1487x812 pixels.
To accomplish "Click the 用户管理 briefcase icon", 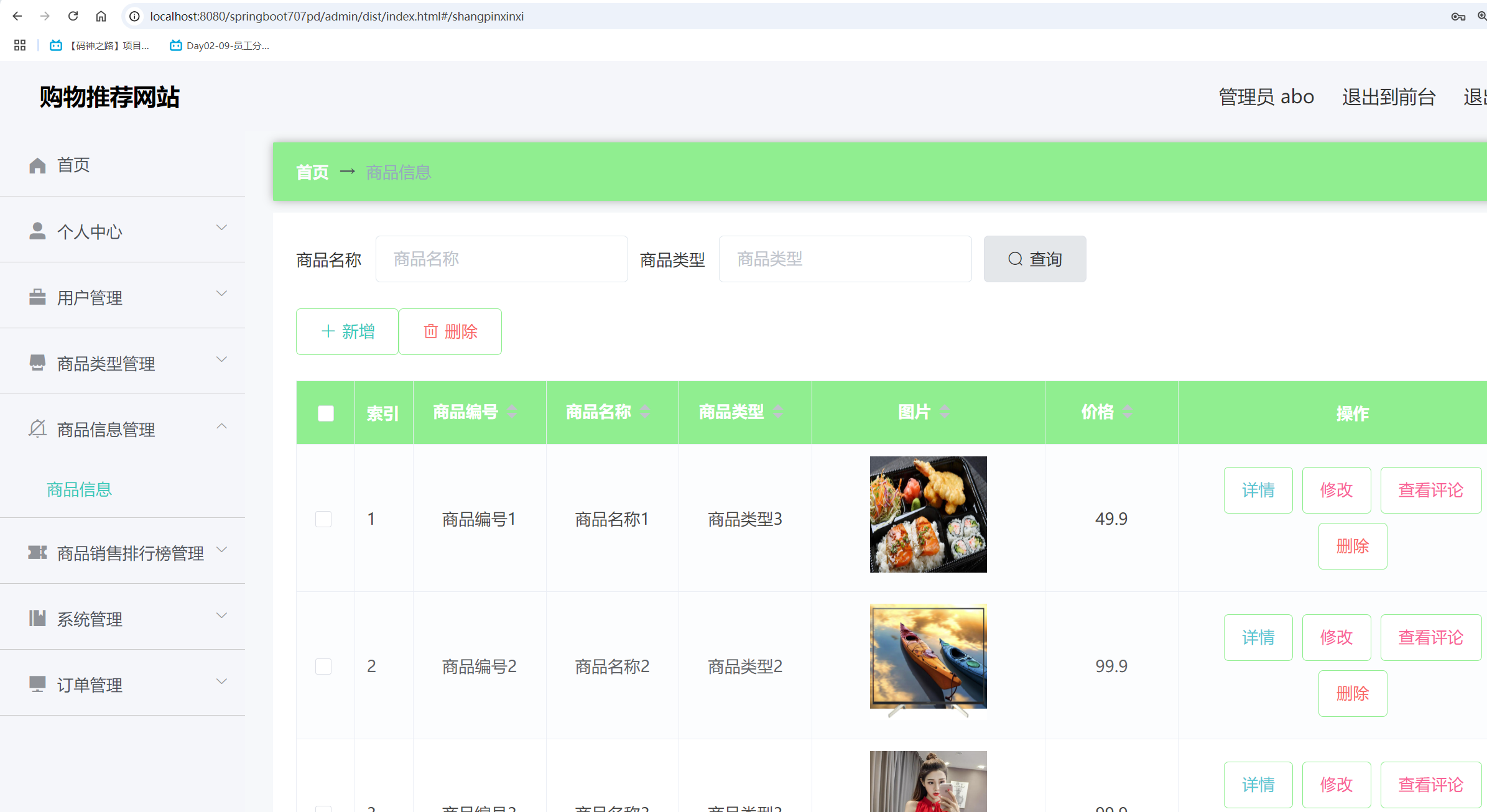I will [x=37, y=297].
